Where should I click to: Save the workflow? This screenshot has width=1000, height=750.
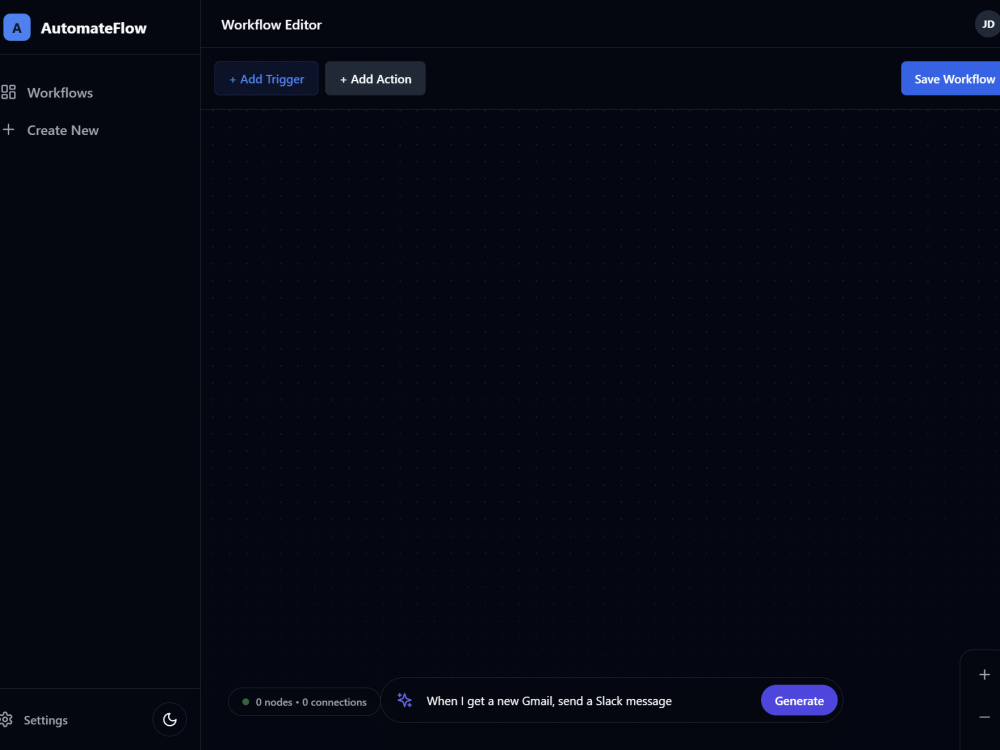[951, 78]
